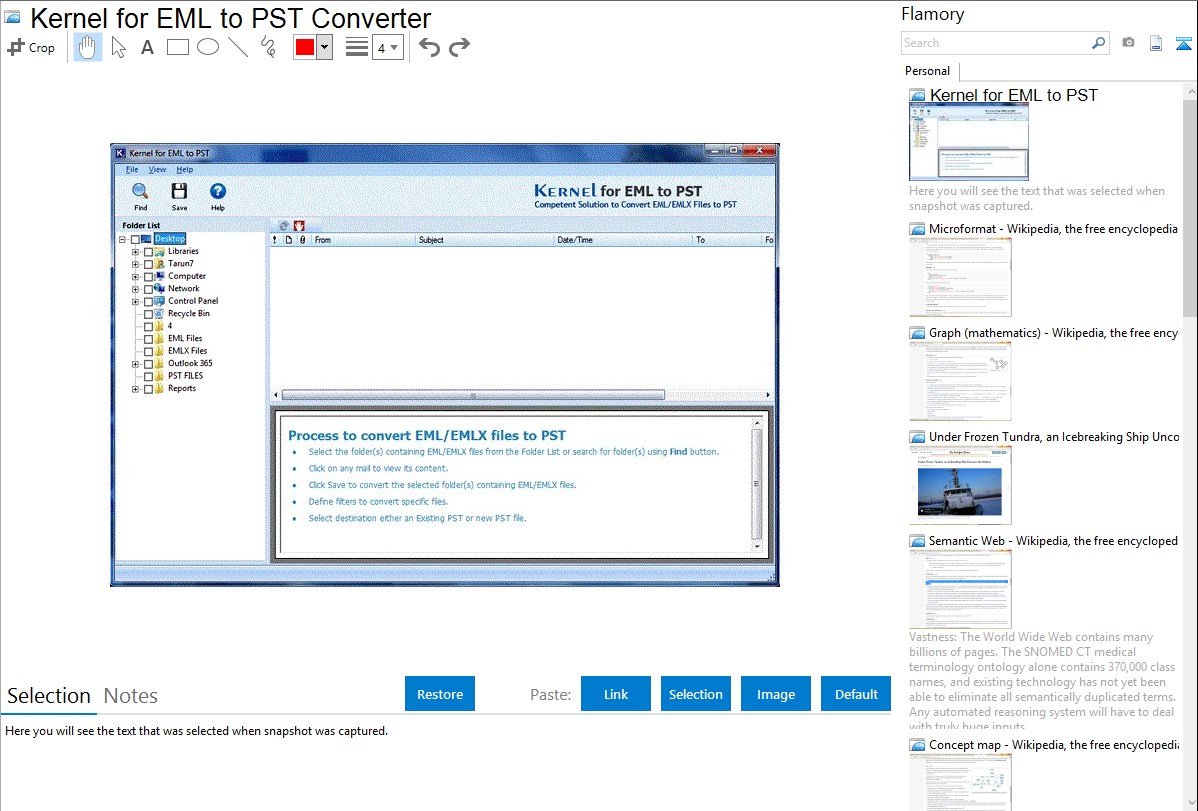Select the arrow pointer tool

pos(118,47)
